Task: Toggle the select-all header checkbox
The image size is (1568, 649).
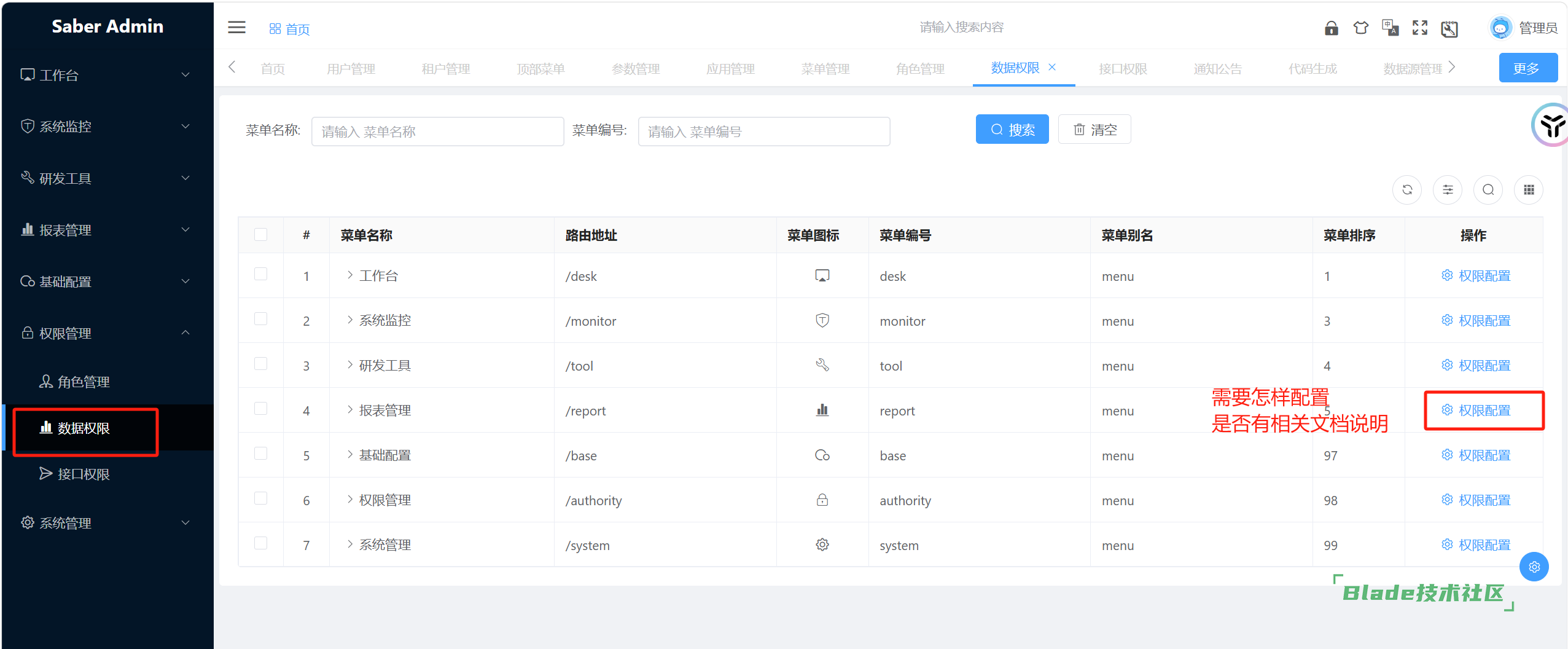Action: coord(260,235)
